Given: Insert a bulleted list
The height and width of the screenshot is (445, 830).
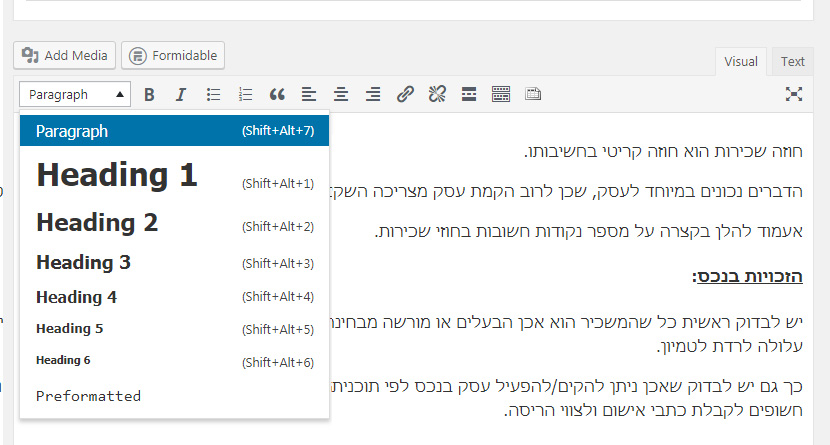Looking at the screenshot, I should (x=213, y=95).
